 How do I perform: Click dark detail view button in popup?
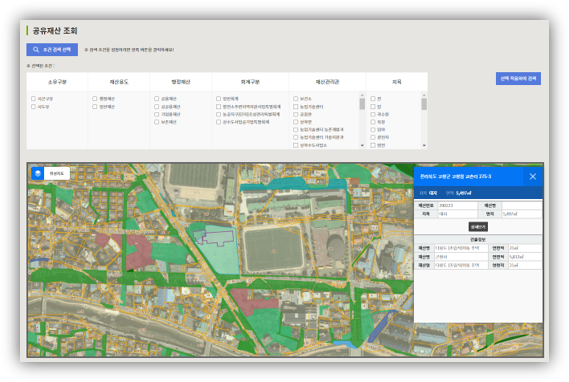point(478,227)
